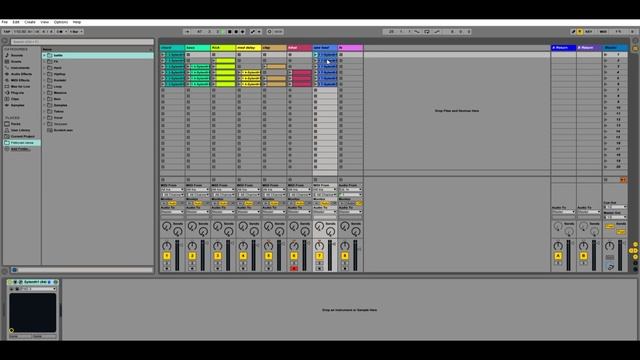Click the Arrangement Record button
640x360 pixels.
click(x=236, y=31)
